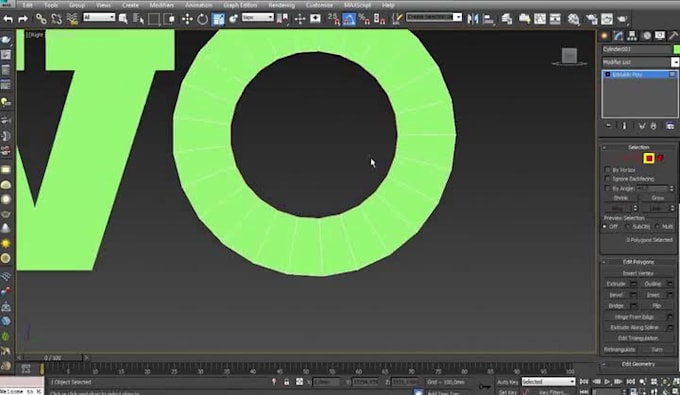The height and width of the screenshot is (395, 680).
Task: Open the Group menu
Action: (x=77, y=5)
